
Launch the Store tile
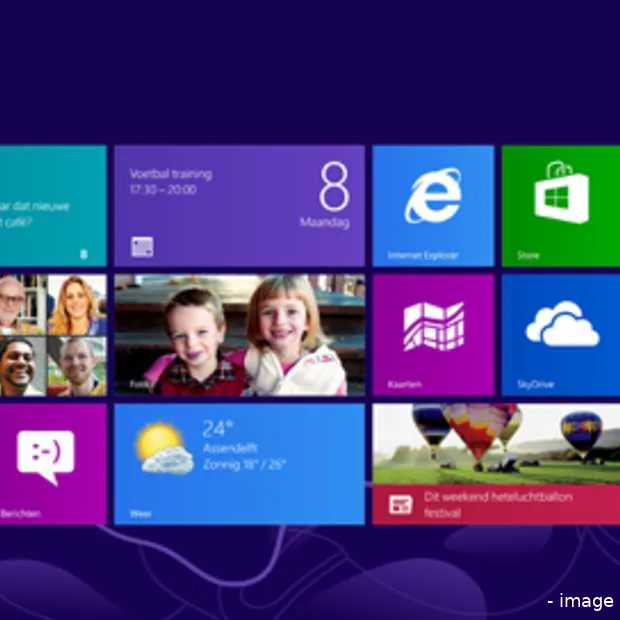point(561,206)
